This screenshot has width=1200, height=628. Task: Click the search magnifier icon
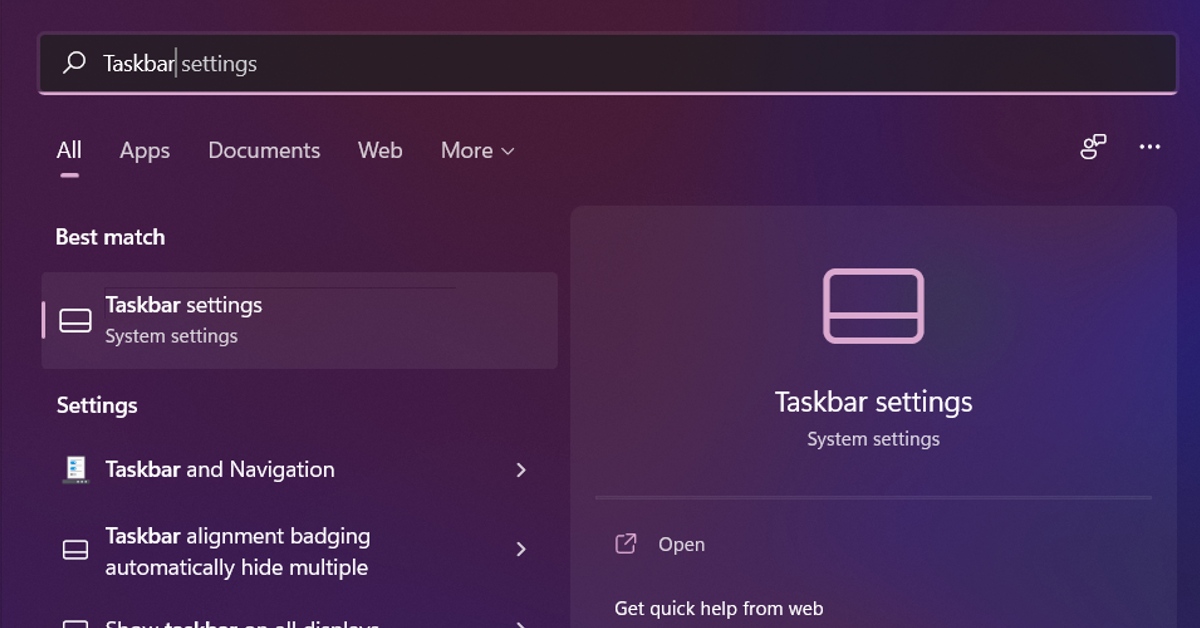(74, 62)
